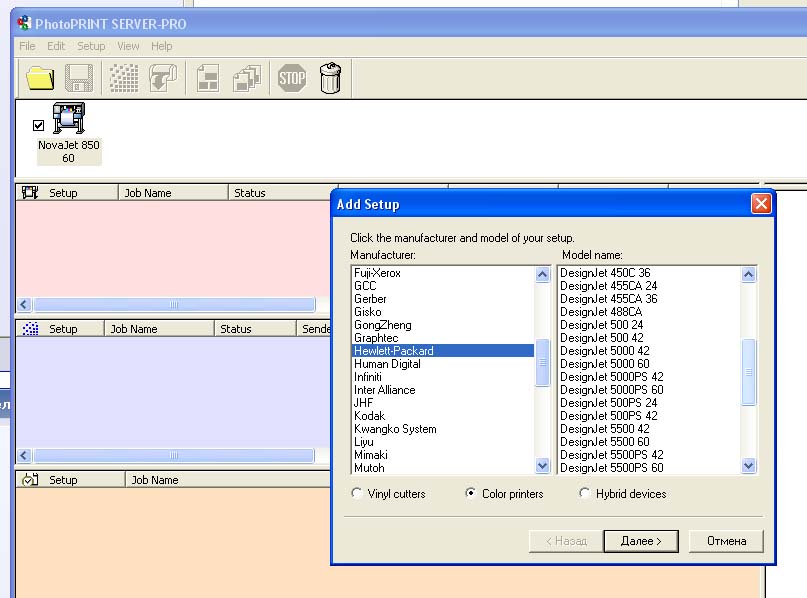Click the Далее next button
The image size is (807, 598).
click(641, 541)
